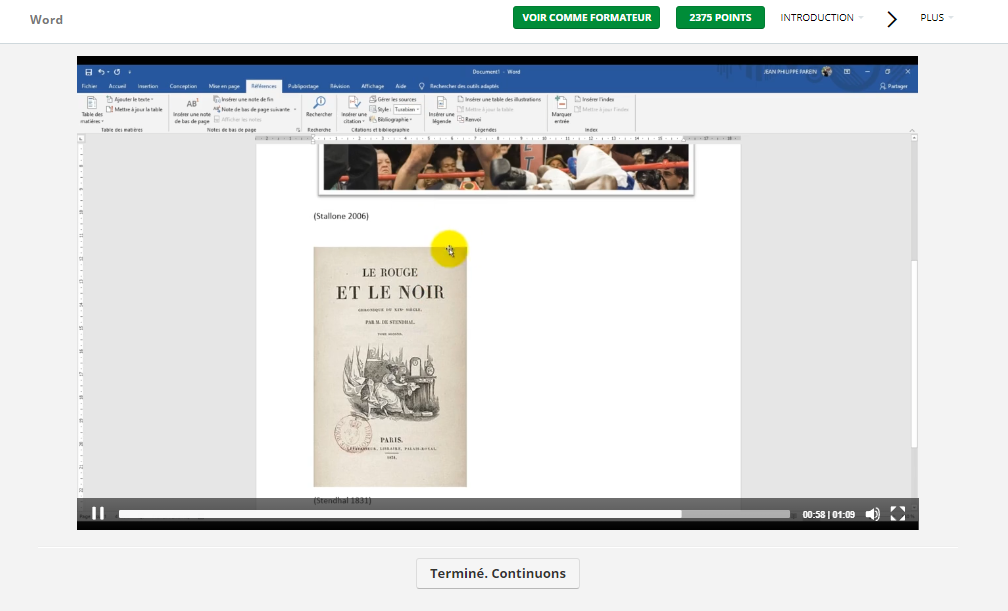Click 'Insérer une note de bas de page'
This screenshot has height=611, width=1008.
click(192, 110)
